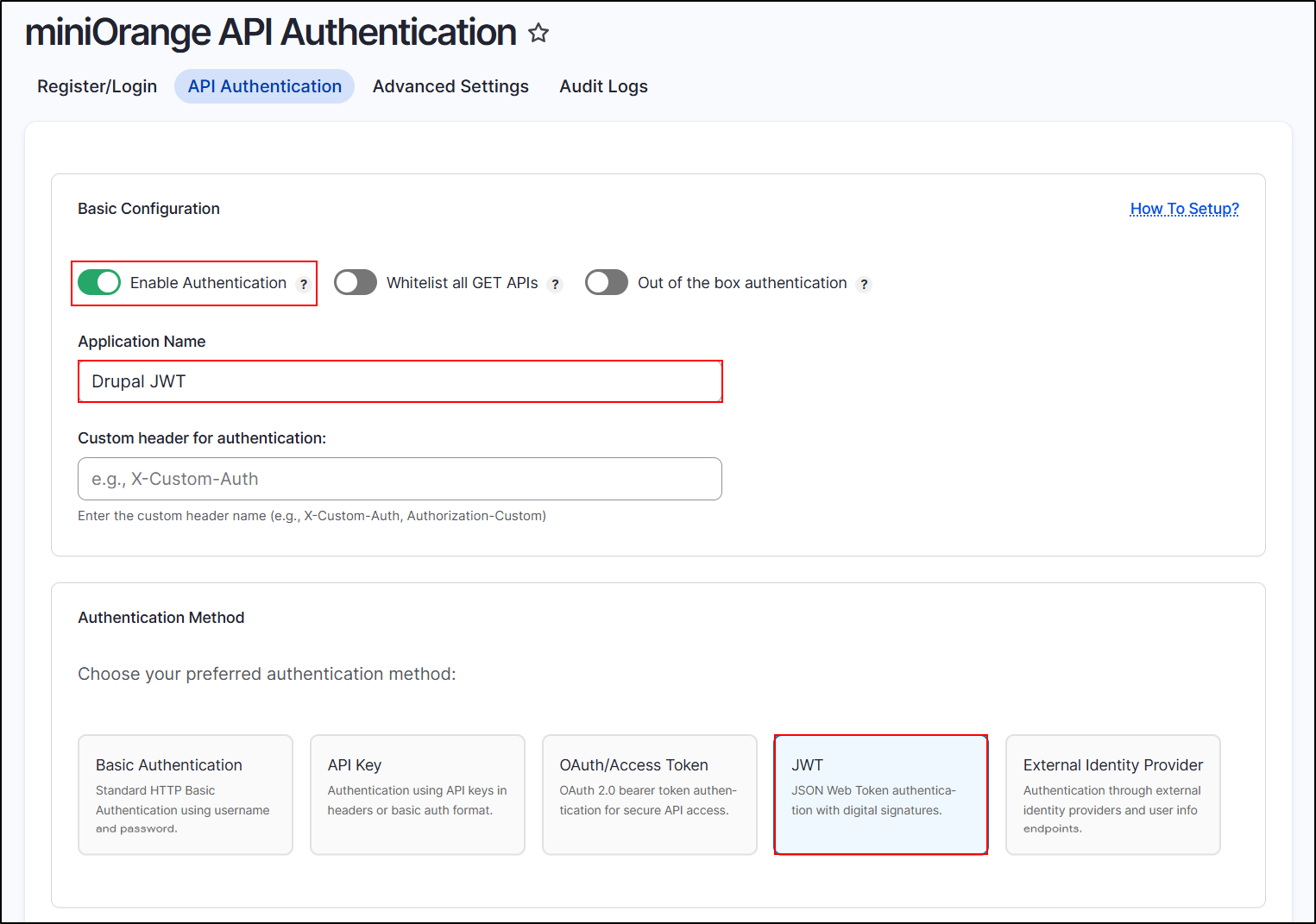
Task: Disable the Enable Authentication toggle
Action: (x=98, y=282)
